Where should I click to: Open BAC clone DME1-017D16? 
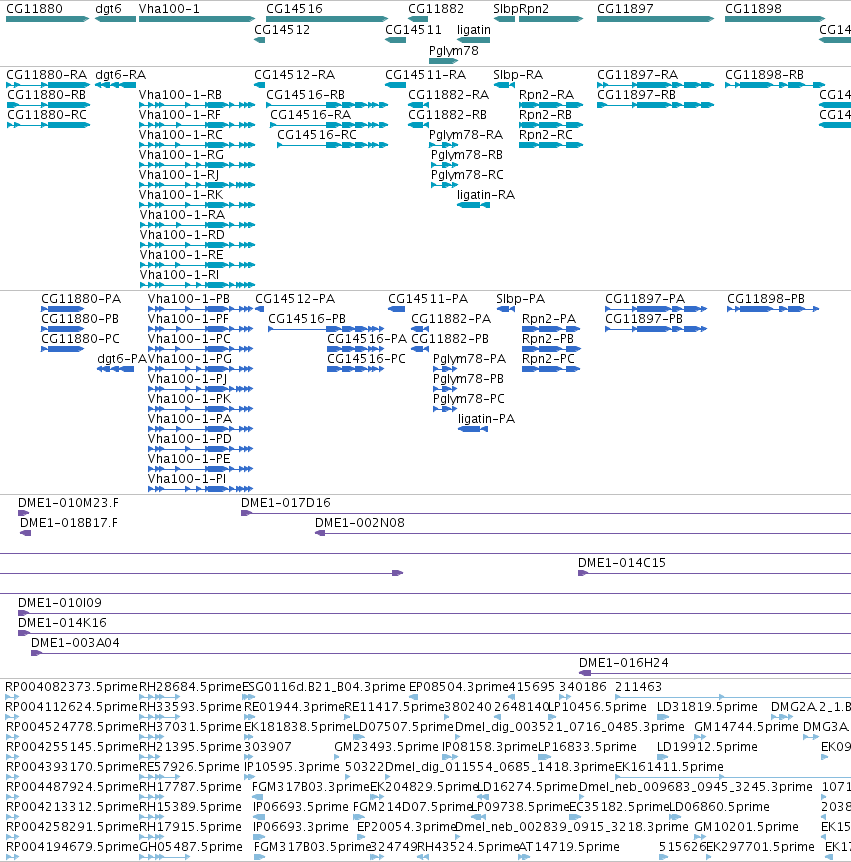point(285,503)
